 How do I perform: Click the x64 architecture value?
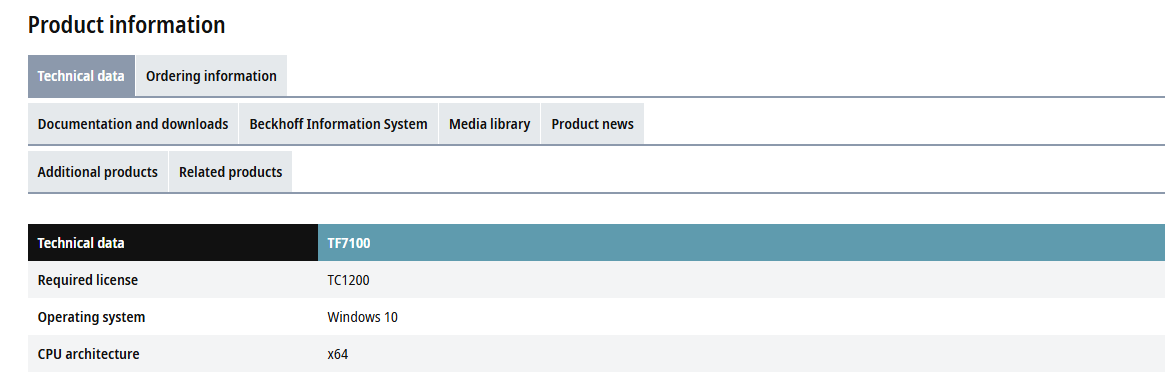pos(338,354)
